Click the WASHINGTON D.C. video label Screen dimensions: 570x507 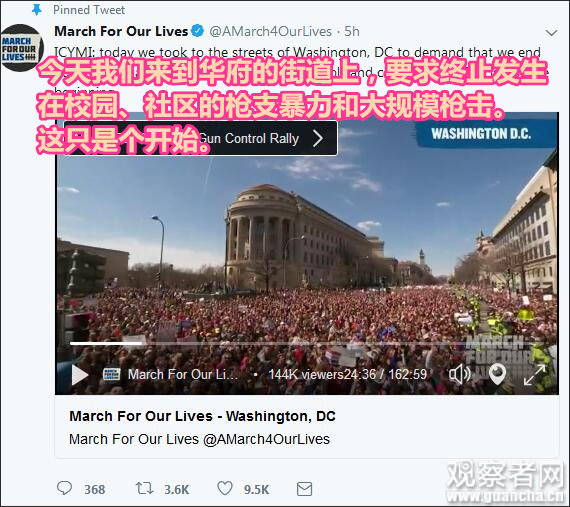click(x=481, y=134)
